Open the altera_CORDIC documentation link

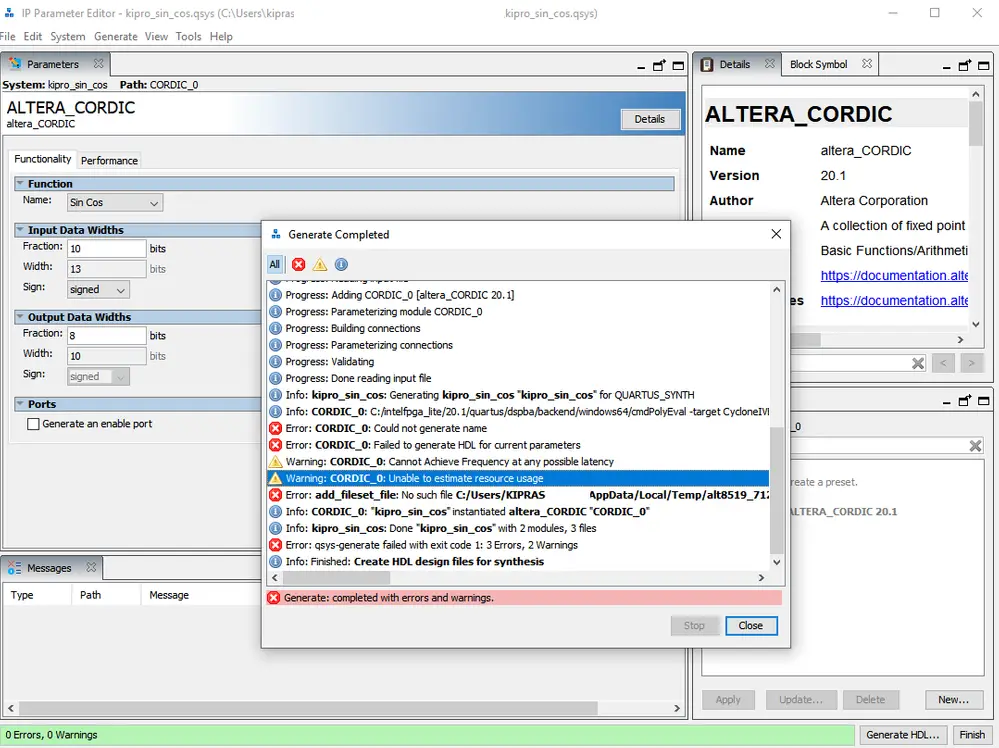893,275
